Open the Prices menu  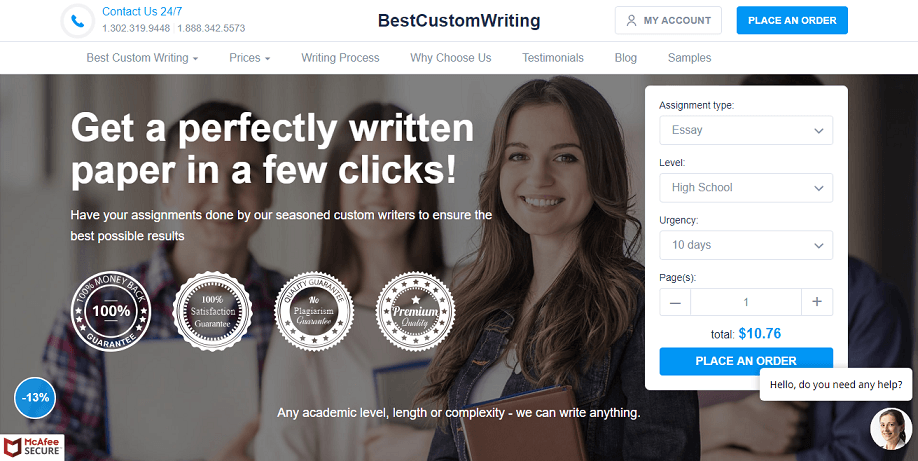tap(249, 57)
